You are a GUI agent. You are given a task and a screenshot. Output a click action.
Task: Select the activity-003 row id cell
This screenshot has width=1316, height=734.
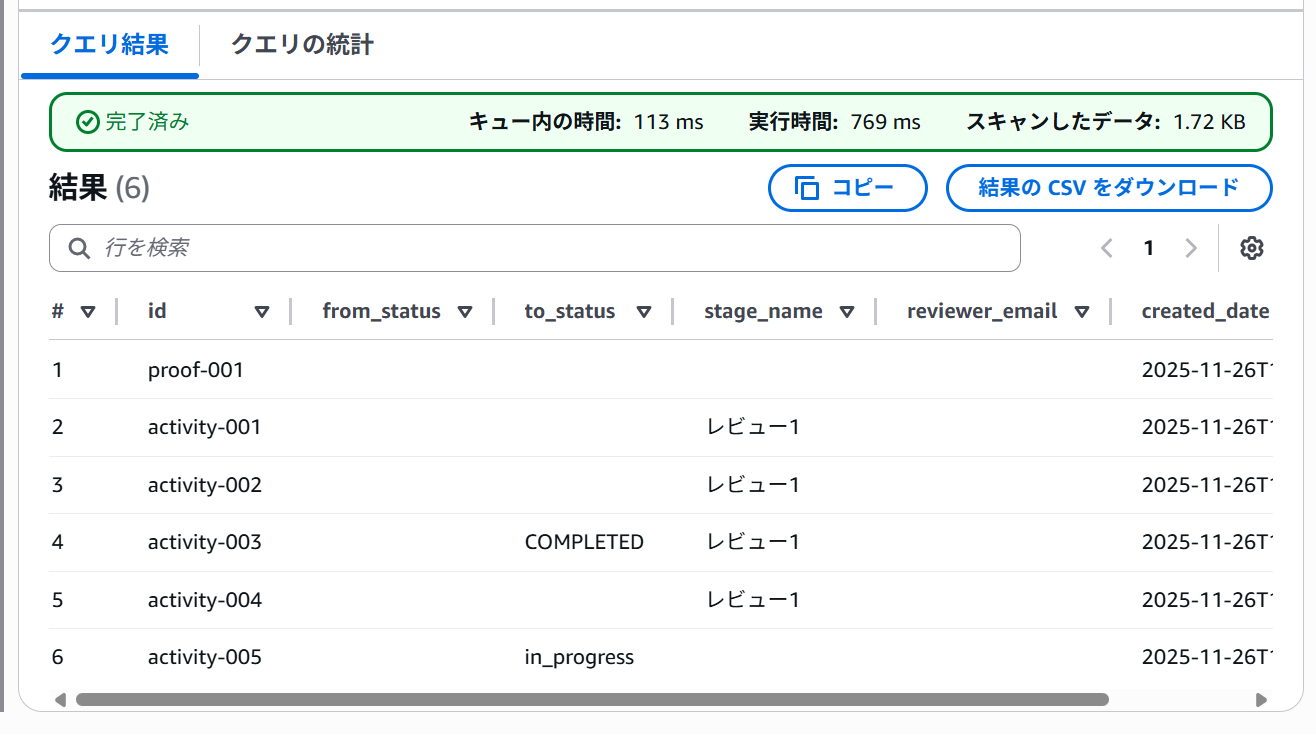[205, 542]
